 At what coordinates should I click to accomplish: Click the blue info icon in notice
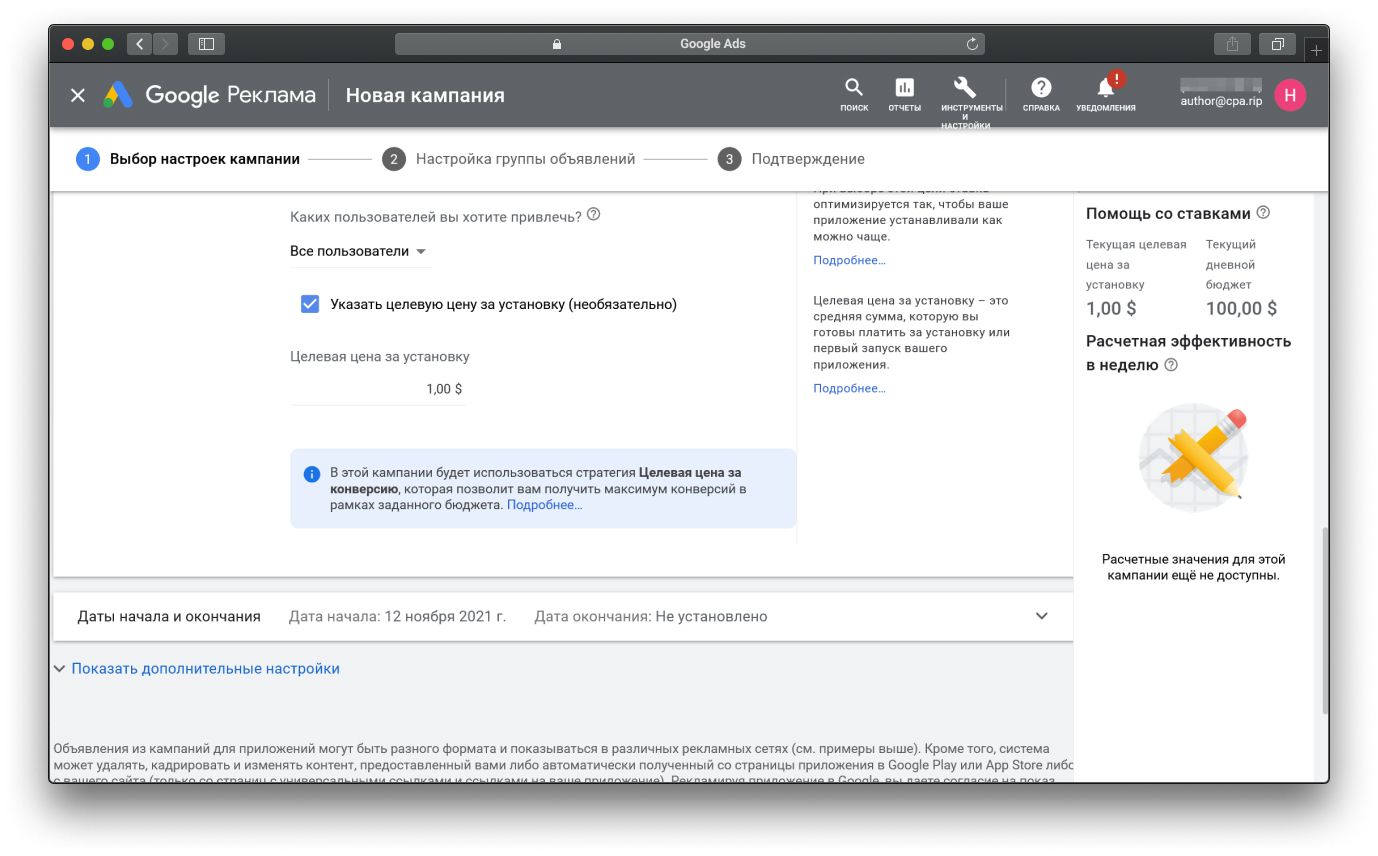point(312,473)
